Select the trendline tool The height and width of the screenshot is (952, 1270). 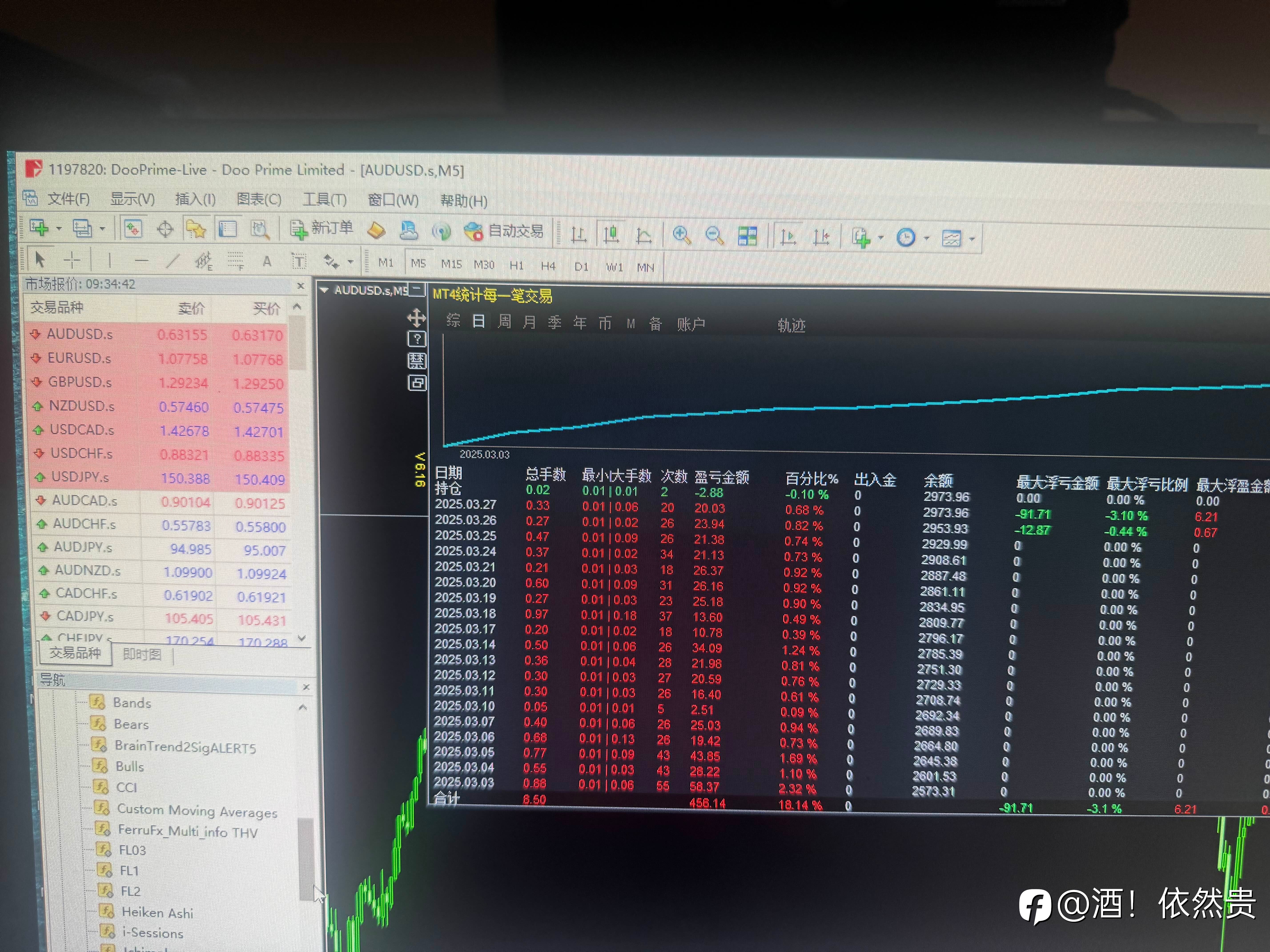[172, 262]
